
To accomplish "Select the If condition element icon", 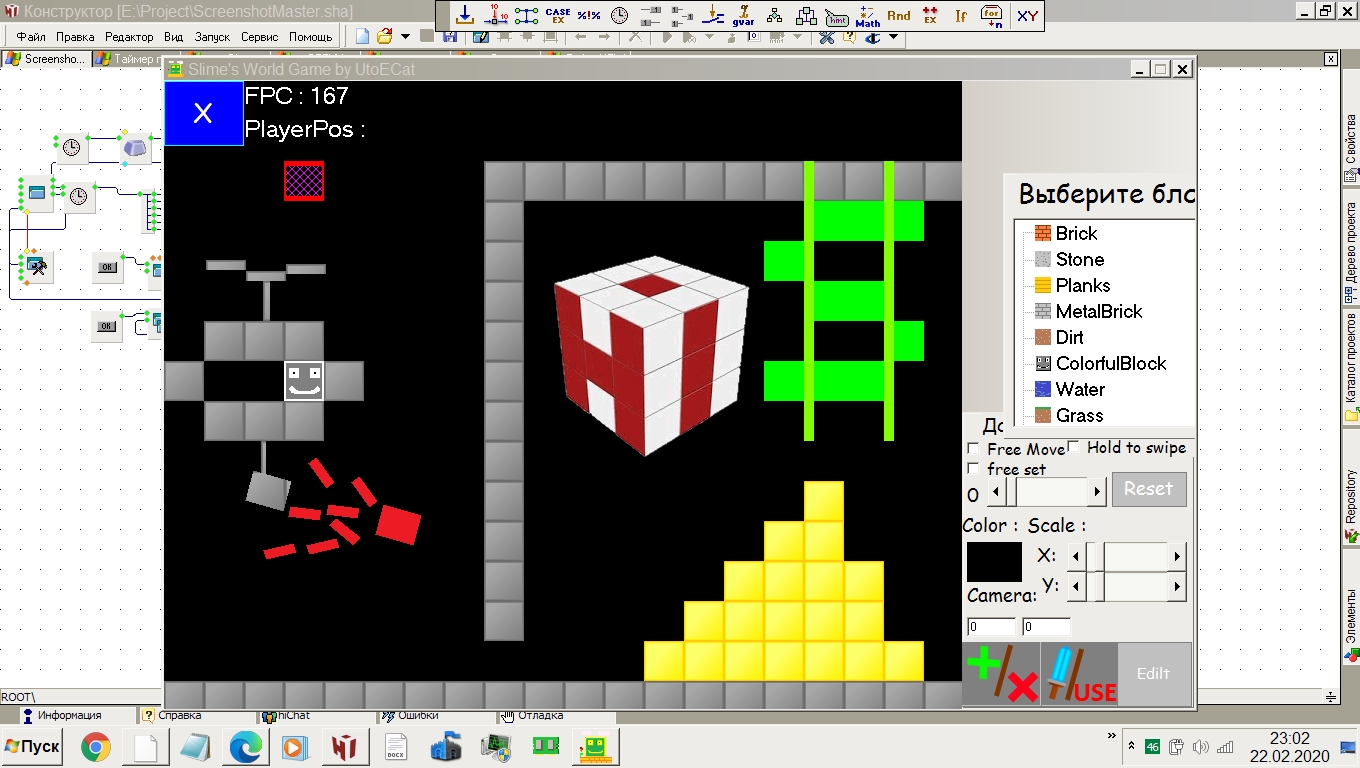I will coord(961,15).
